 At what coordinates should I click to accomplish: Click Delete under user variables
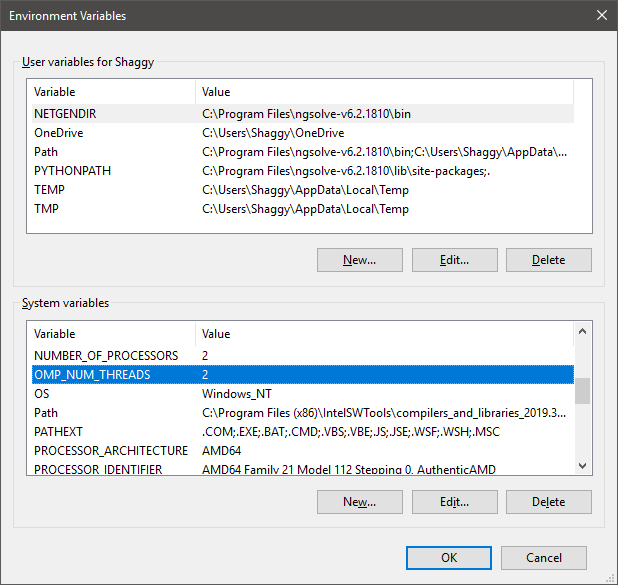coord(549,260)
